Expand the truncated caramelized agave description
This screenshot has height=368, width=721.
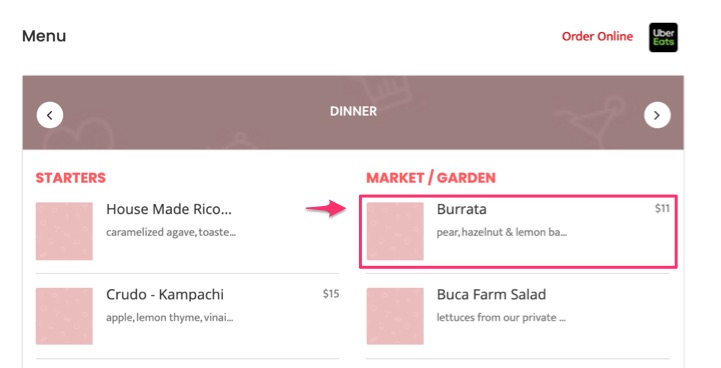coord(171,232)
